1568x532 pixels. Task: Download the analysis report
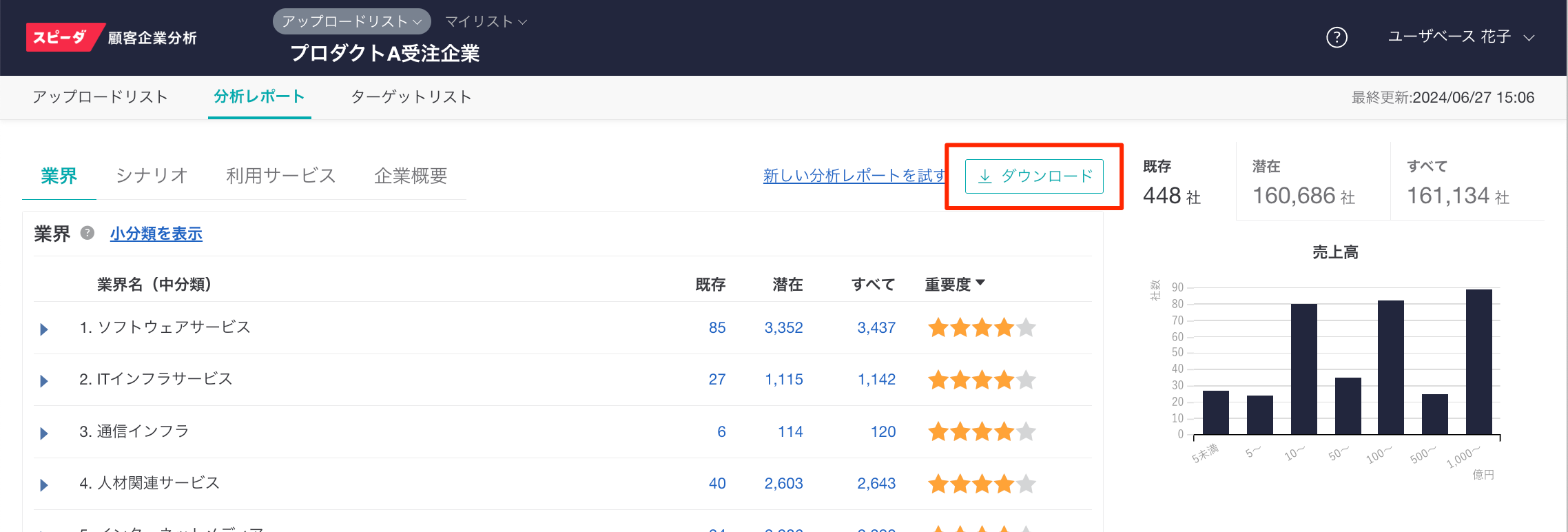click(x=1033, y=176)
